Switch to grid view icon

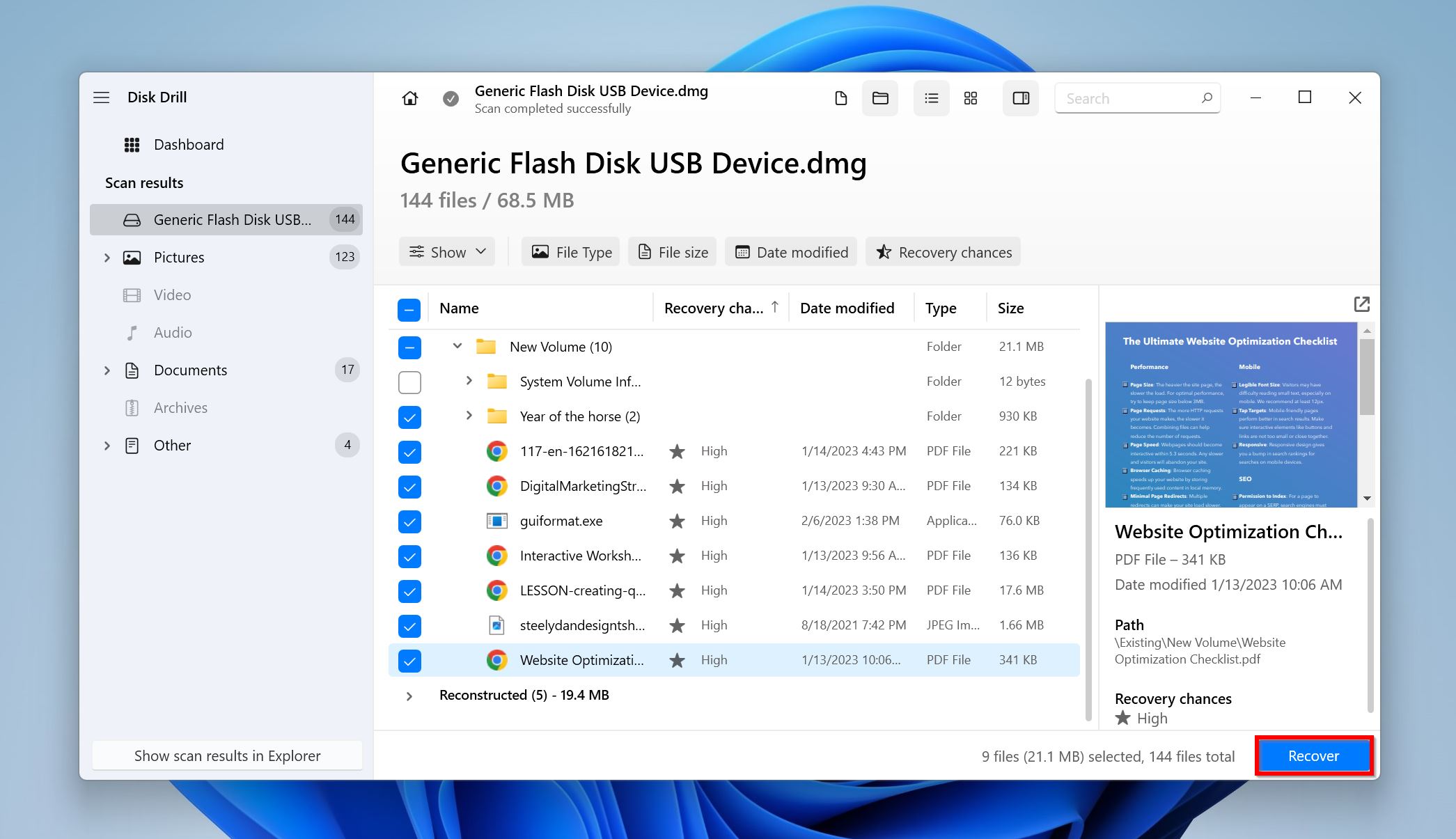[x=969, y=98]
